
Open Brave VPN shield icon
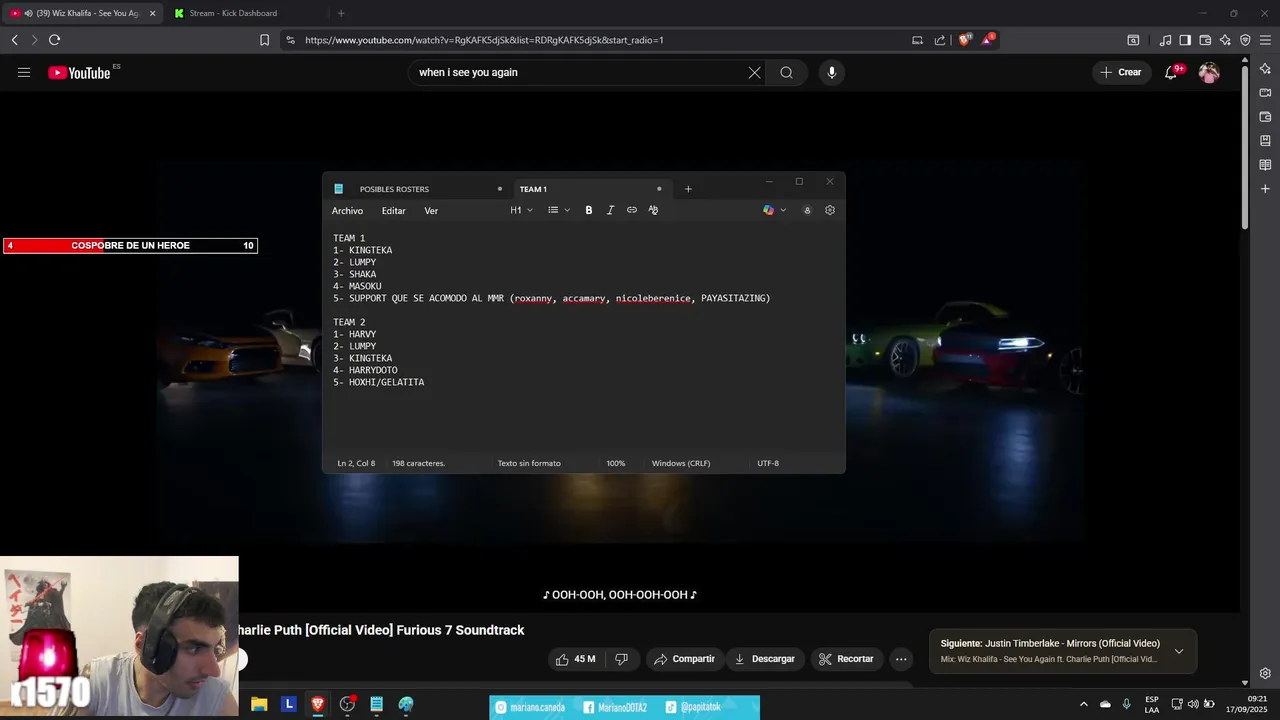1245,40
